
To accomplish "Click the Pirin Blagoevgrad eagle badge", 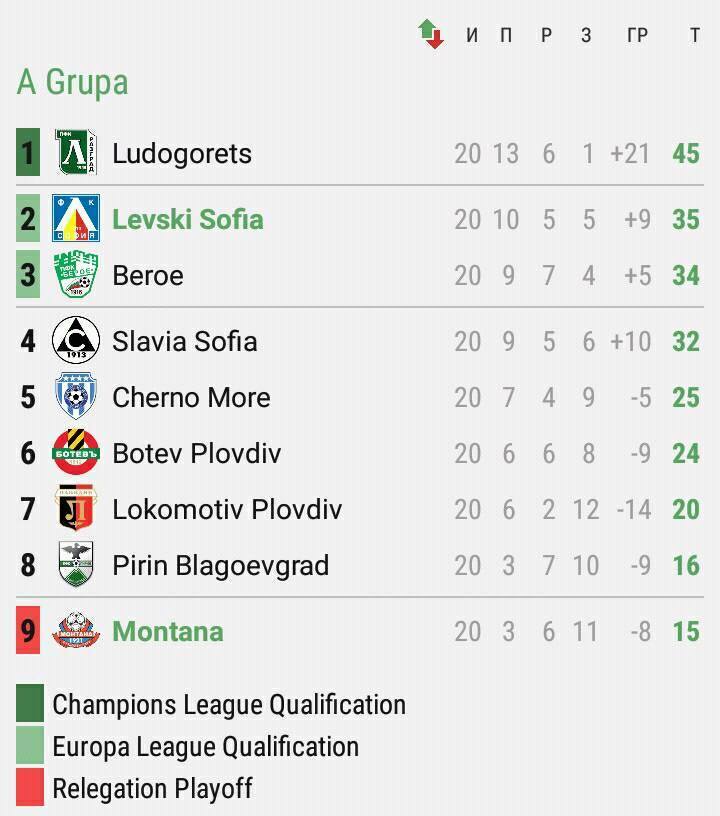I will click(x=76, y=564).
